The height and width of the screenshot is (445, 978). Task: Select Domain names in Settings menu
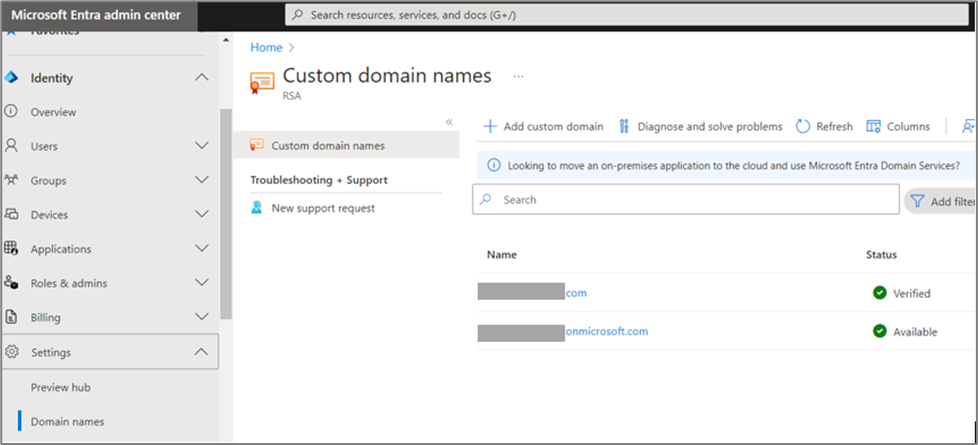coord(67,421)
